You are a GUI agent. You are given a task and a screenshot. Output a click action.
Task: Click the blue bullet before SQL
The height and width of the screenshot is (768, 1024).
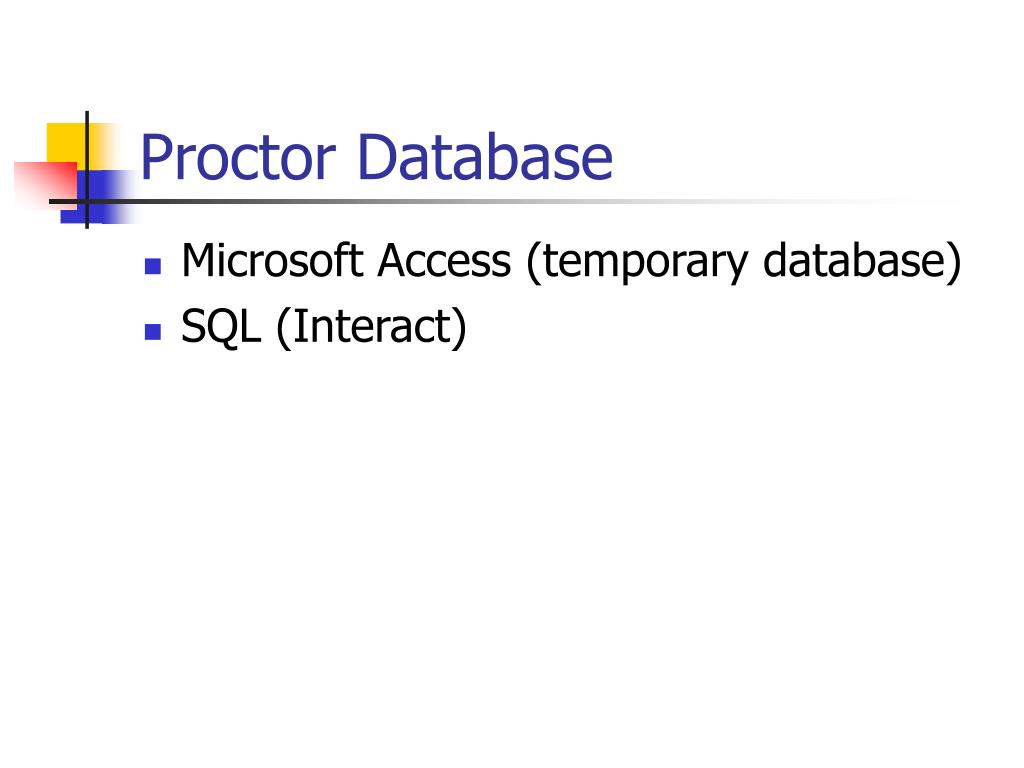coord(153,331)
